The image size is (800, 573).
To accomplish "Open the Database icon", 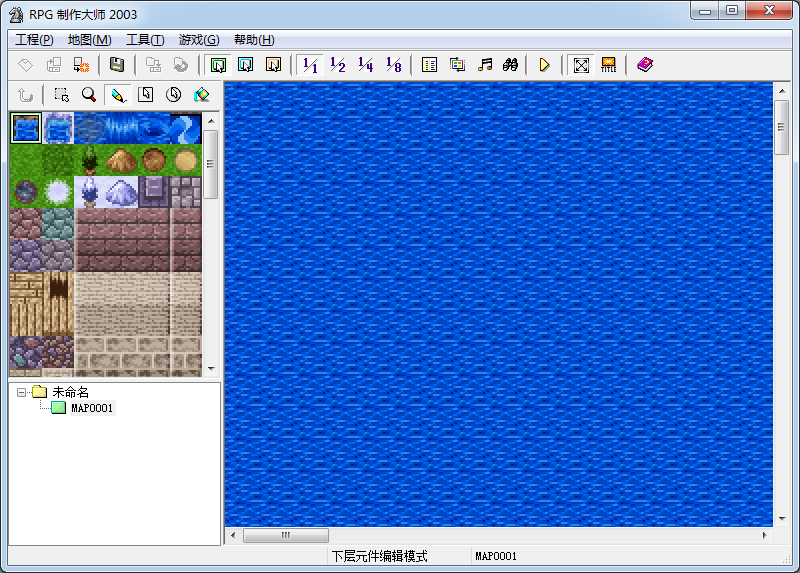I will [430, 65].
